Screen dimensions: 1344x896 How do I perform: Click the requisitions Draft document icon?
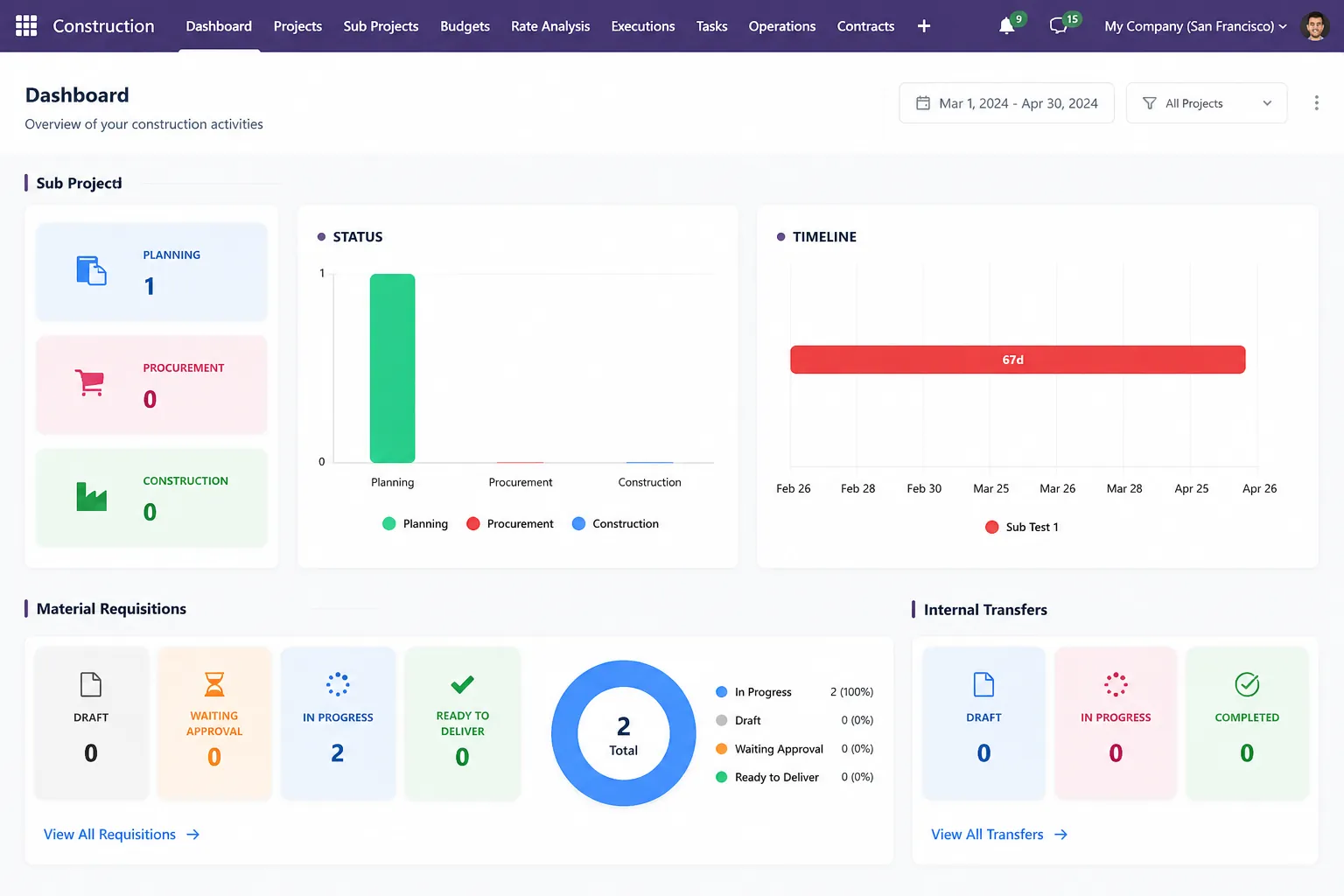tap(91, 684)
